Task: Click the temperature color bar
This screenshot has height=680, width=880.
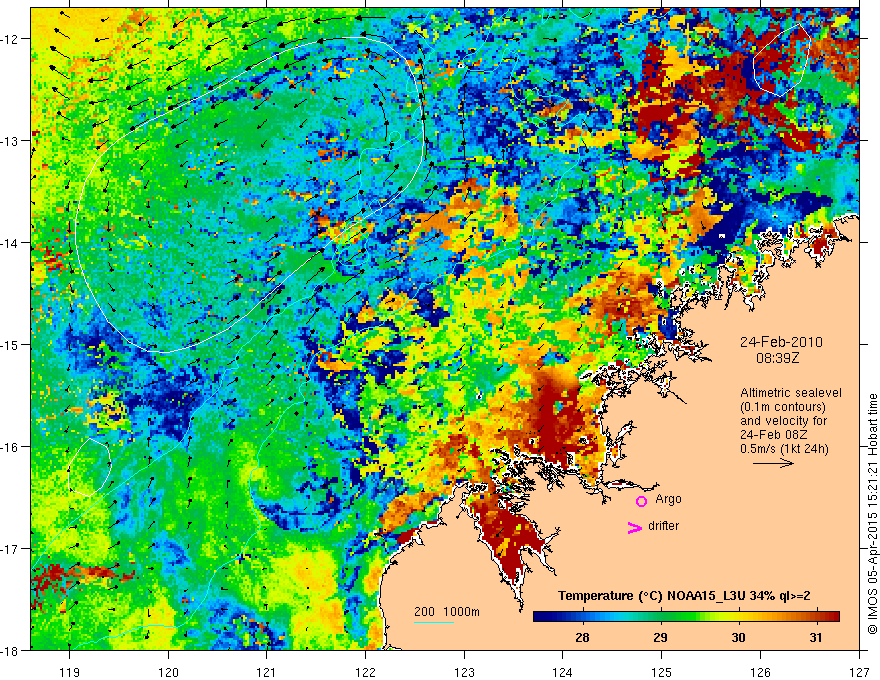Action: (686, 616)
